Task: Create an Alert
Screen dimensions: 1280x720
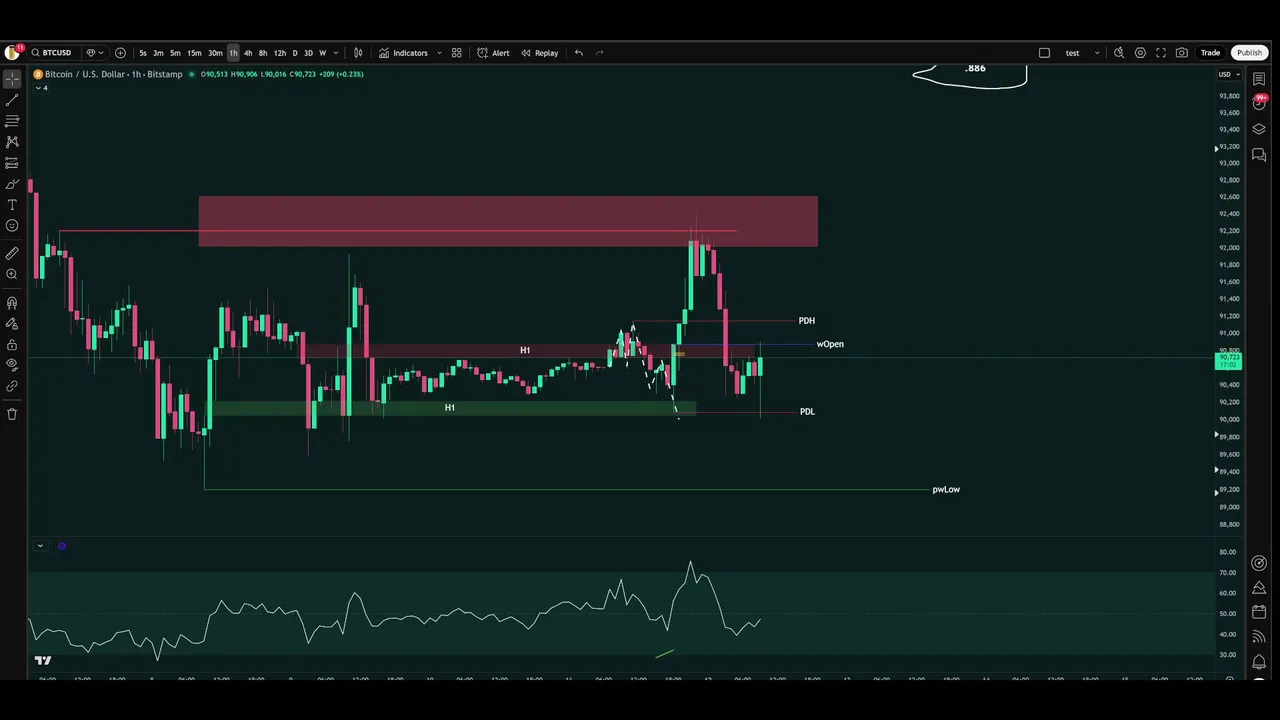Action: tap(493, 53)
